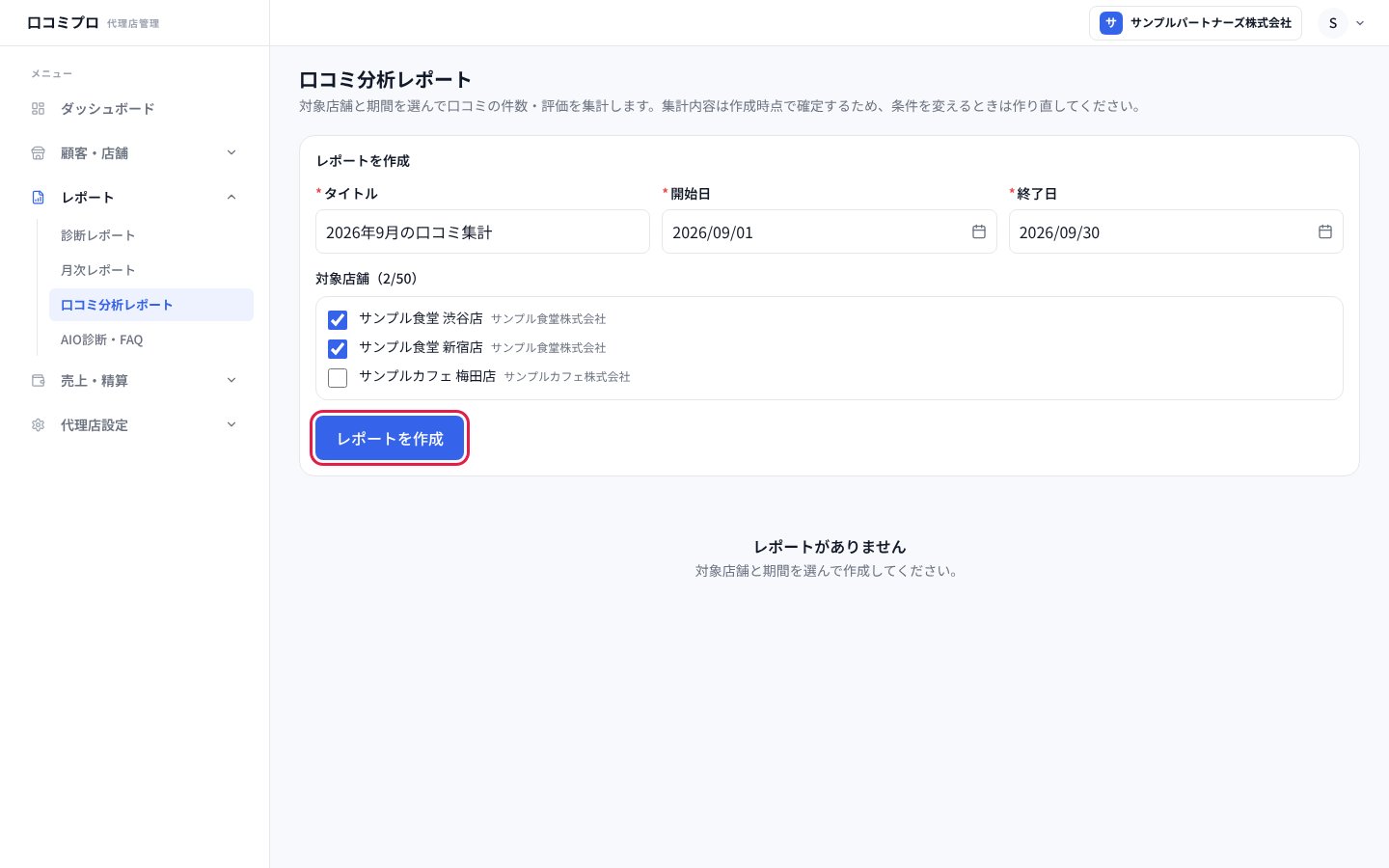Viewport: 1389px width, 868px height.
Task: Click サンプルパートナーズ株式会社 company selector
Action: [1195, 23]
